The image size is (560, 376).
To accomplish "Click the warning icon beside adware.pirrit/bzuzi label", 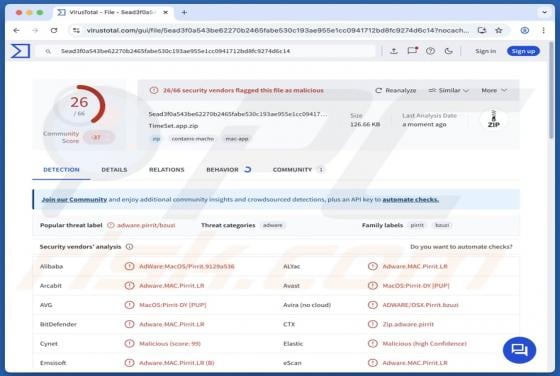I will pos(111,225).
